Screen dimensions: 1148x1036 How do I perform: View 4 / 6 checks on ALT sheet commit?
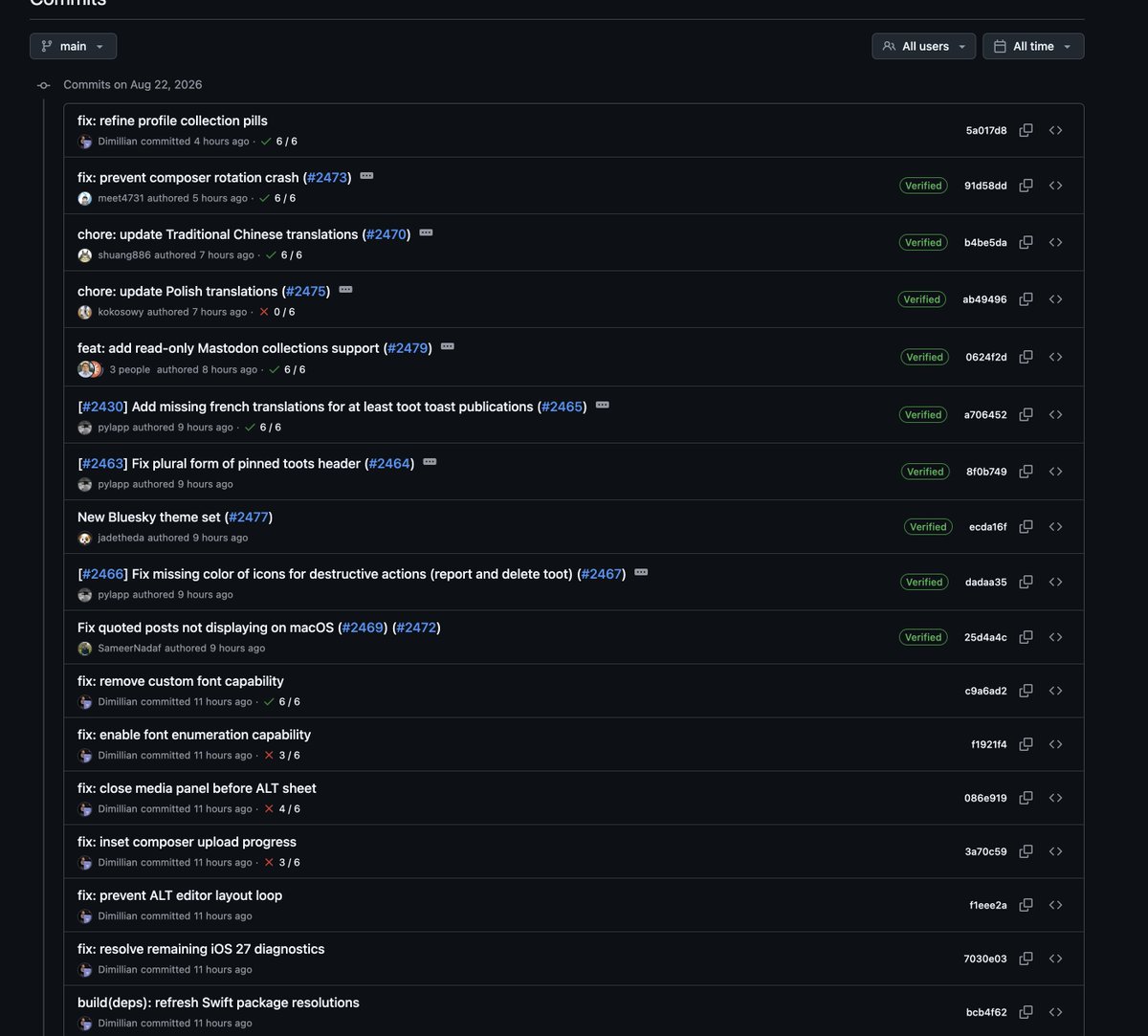tap(282, 809)
